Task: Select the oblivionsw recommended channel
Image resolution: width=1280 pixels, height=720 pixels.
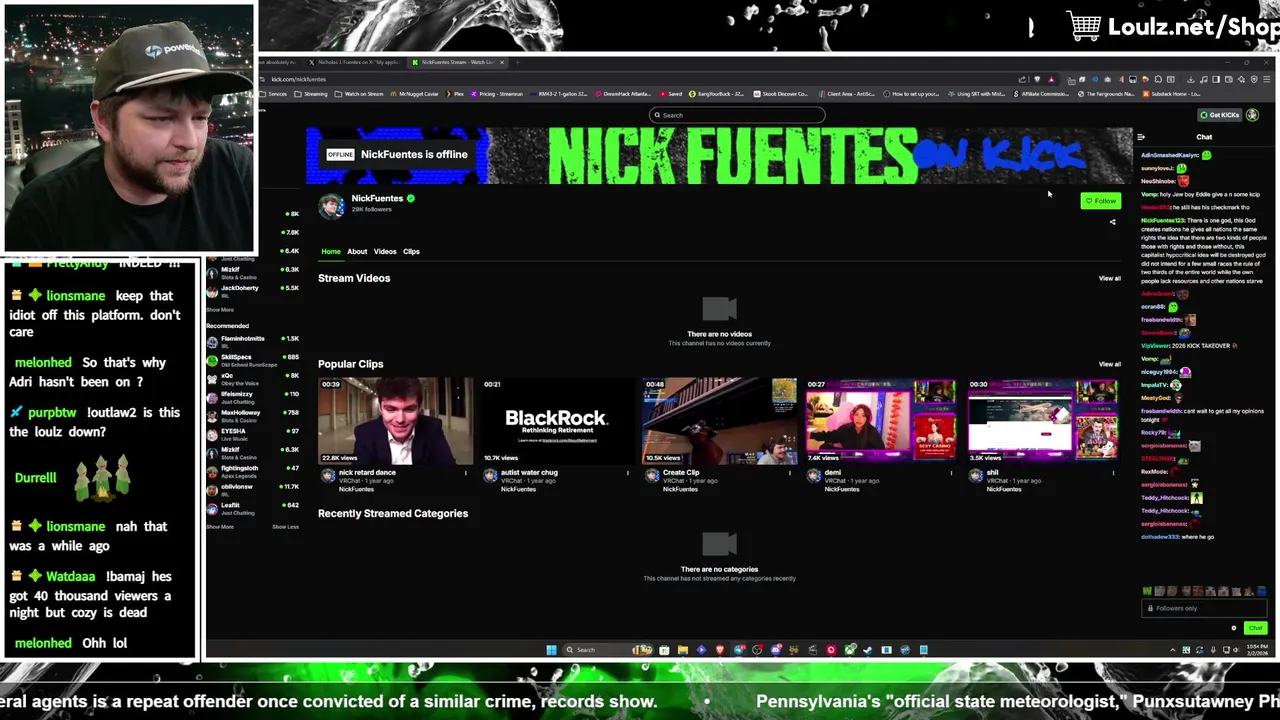Action: [252, 489]
